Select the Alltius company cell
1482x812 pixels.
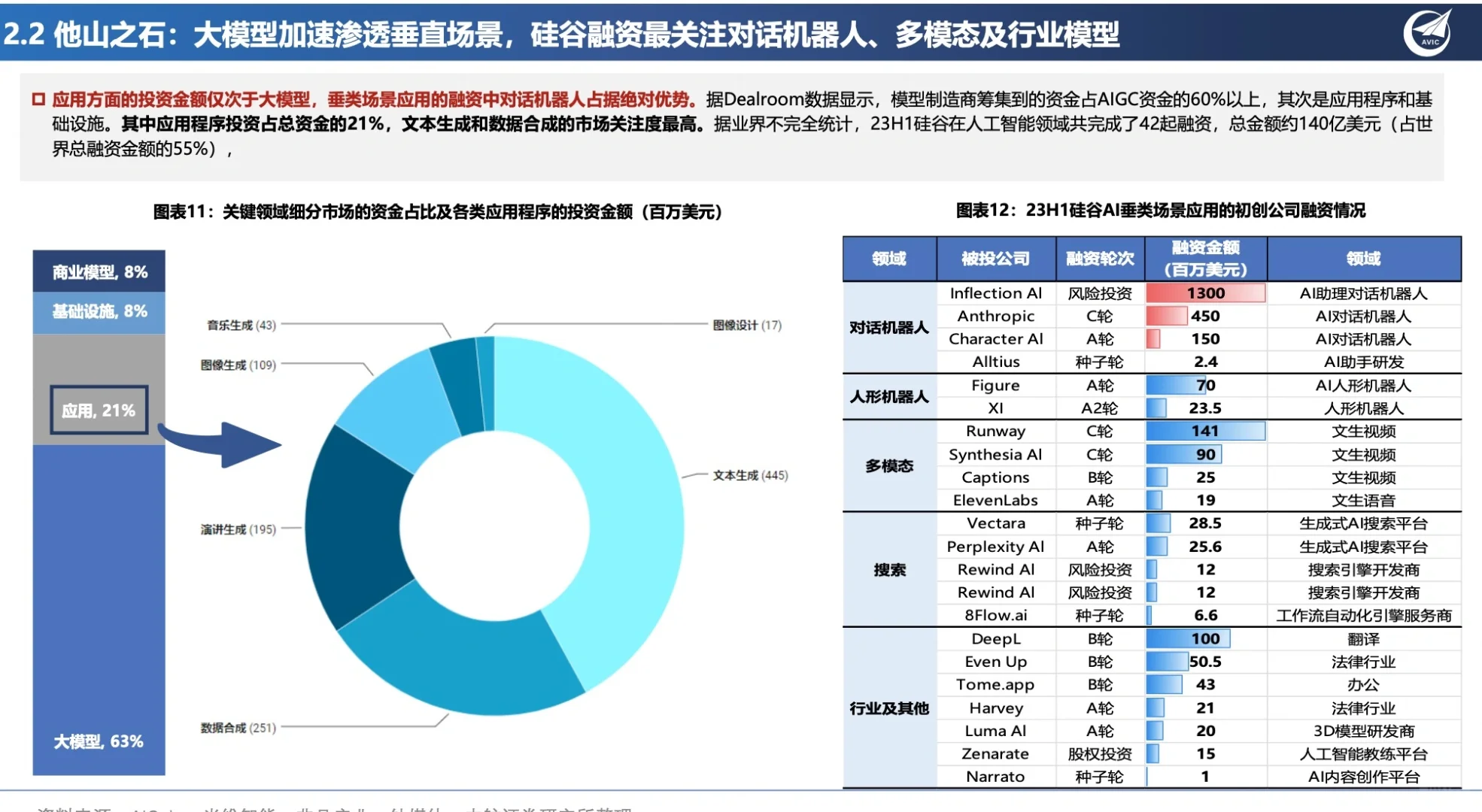[x=996, y=362]
